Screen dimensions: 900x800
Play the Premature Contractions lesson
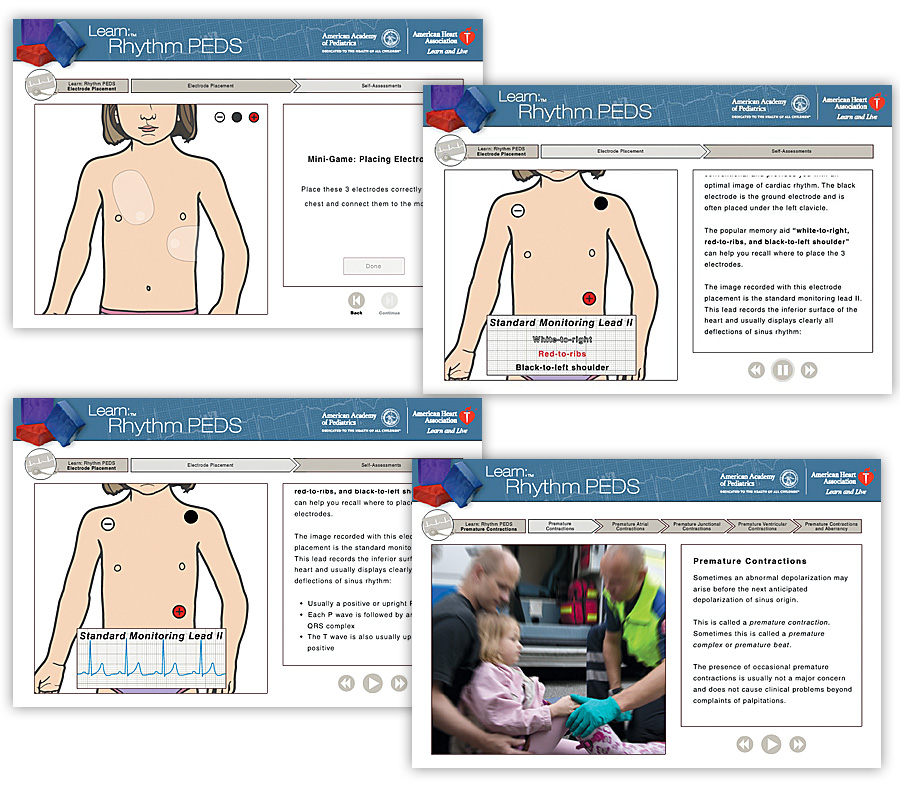771,744
